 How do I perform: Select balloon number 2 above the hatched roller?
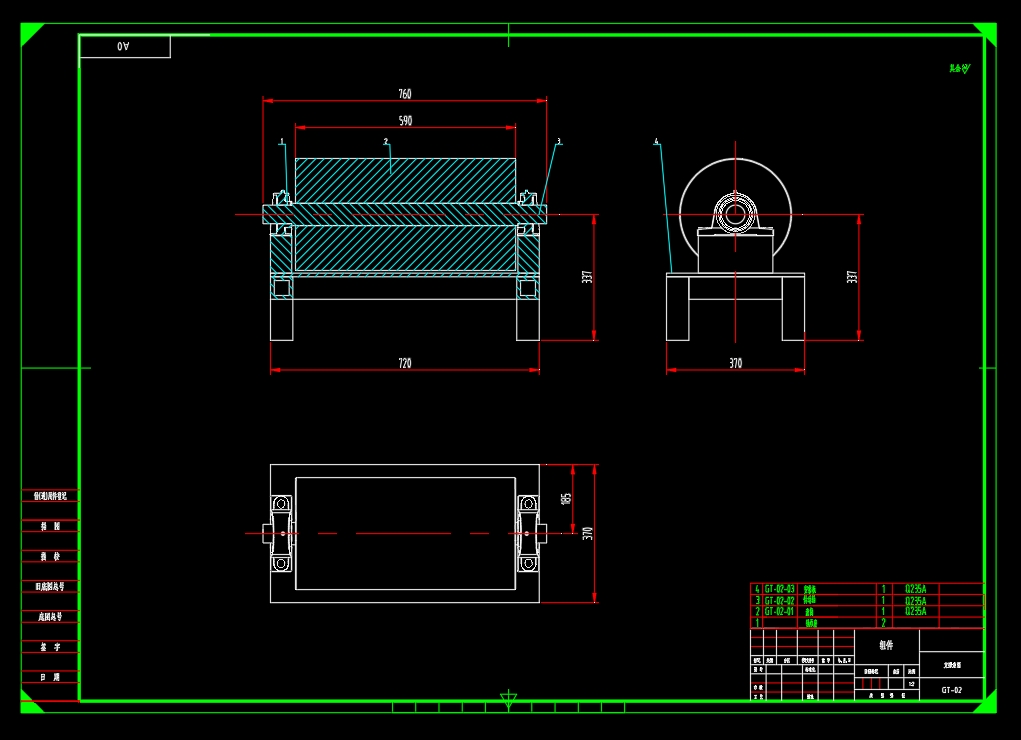coord(385,141)
